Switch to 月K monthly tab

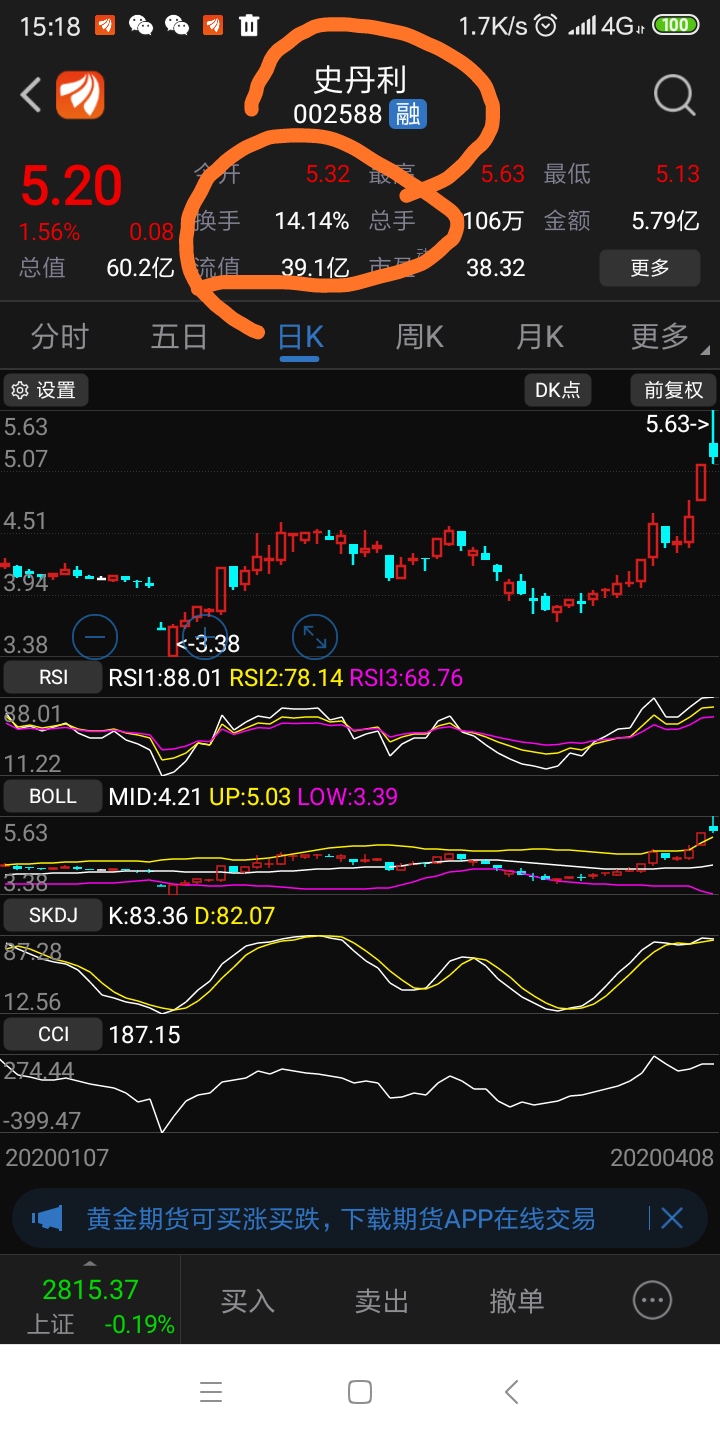coord(540,337)
